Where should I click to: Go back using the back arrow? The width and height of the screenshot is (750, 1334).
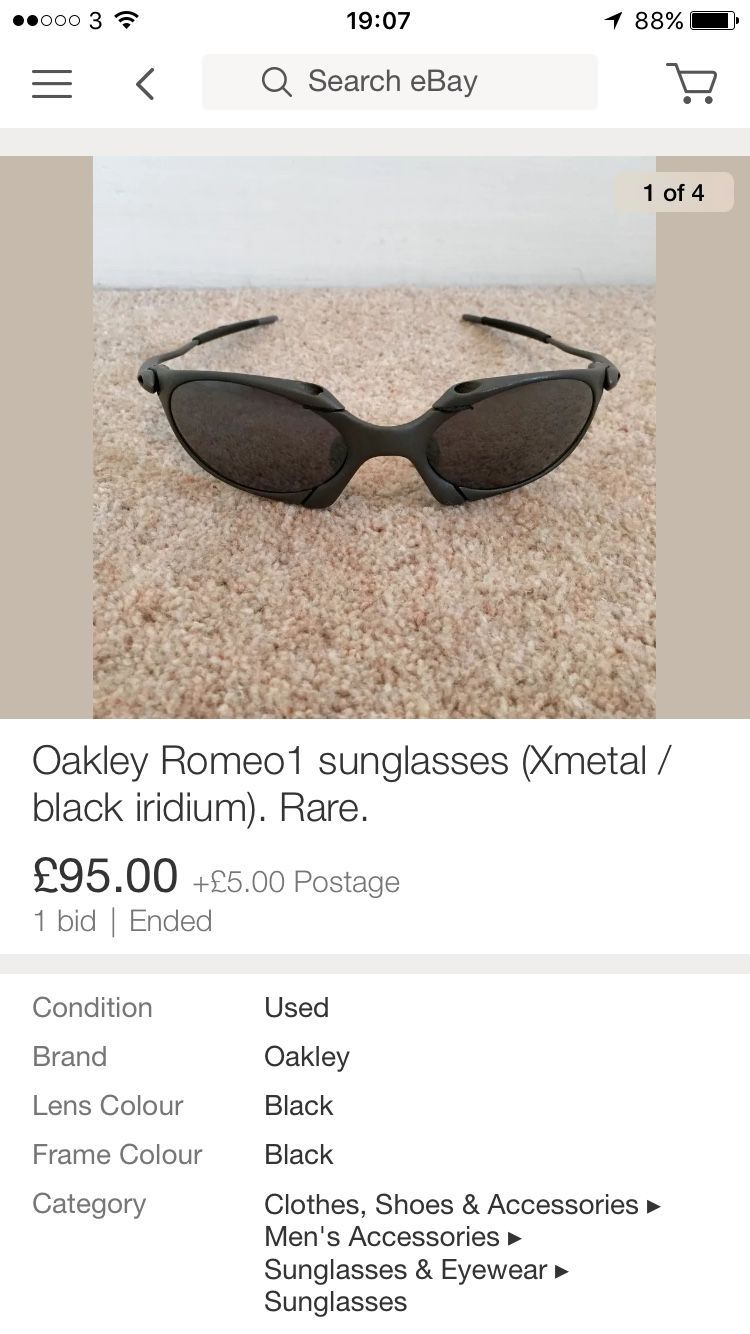(146, 83)
